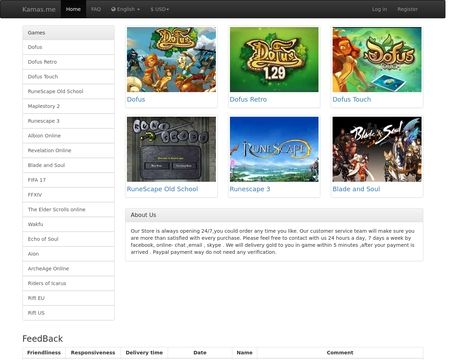The width and height of the screenshot is (450, 360).
Task: Click the Date column header
Action: (x=200, y=353)
